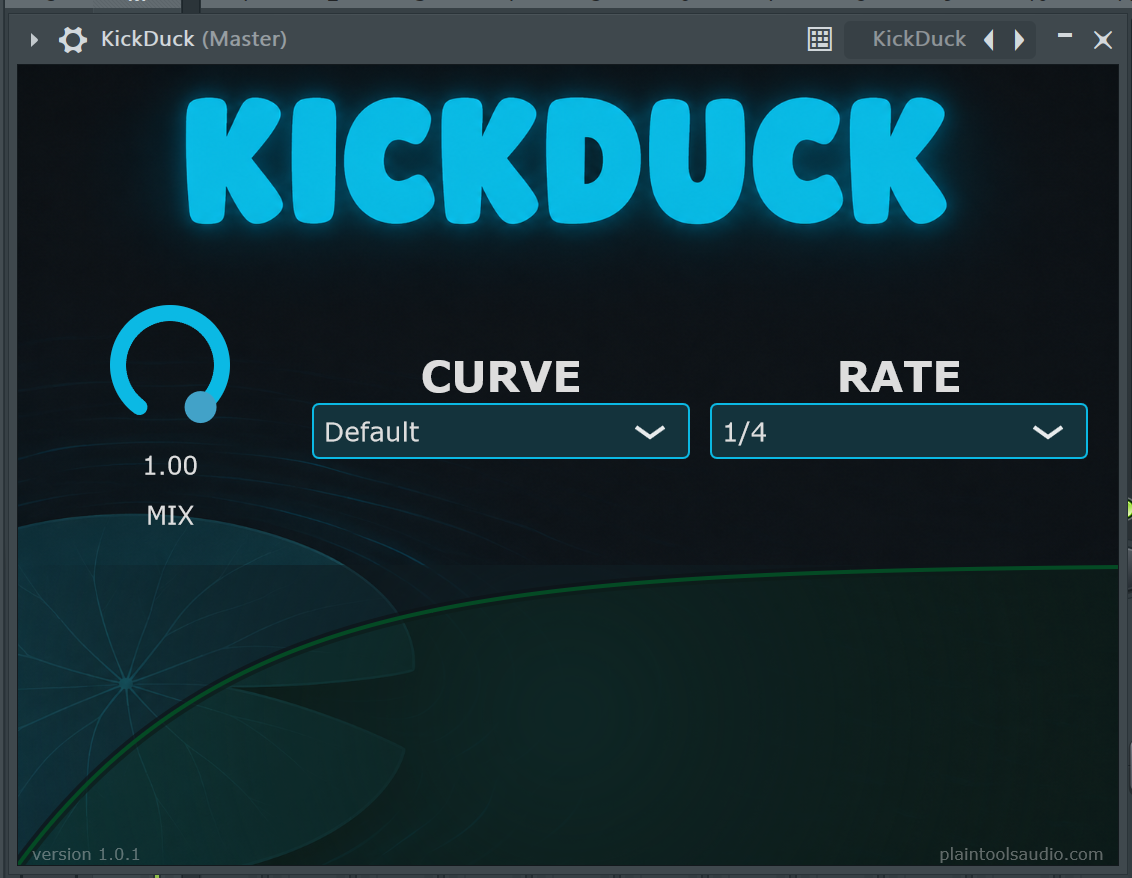Click the CURVE heading label

click(x=501, y=377)
